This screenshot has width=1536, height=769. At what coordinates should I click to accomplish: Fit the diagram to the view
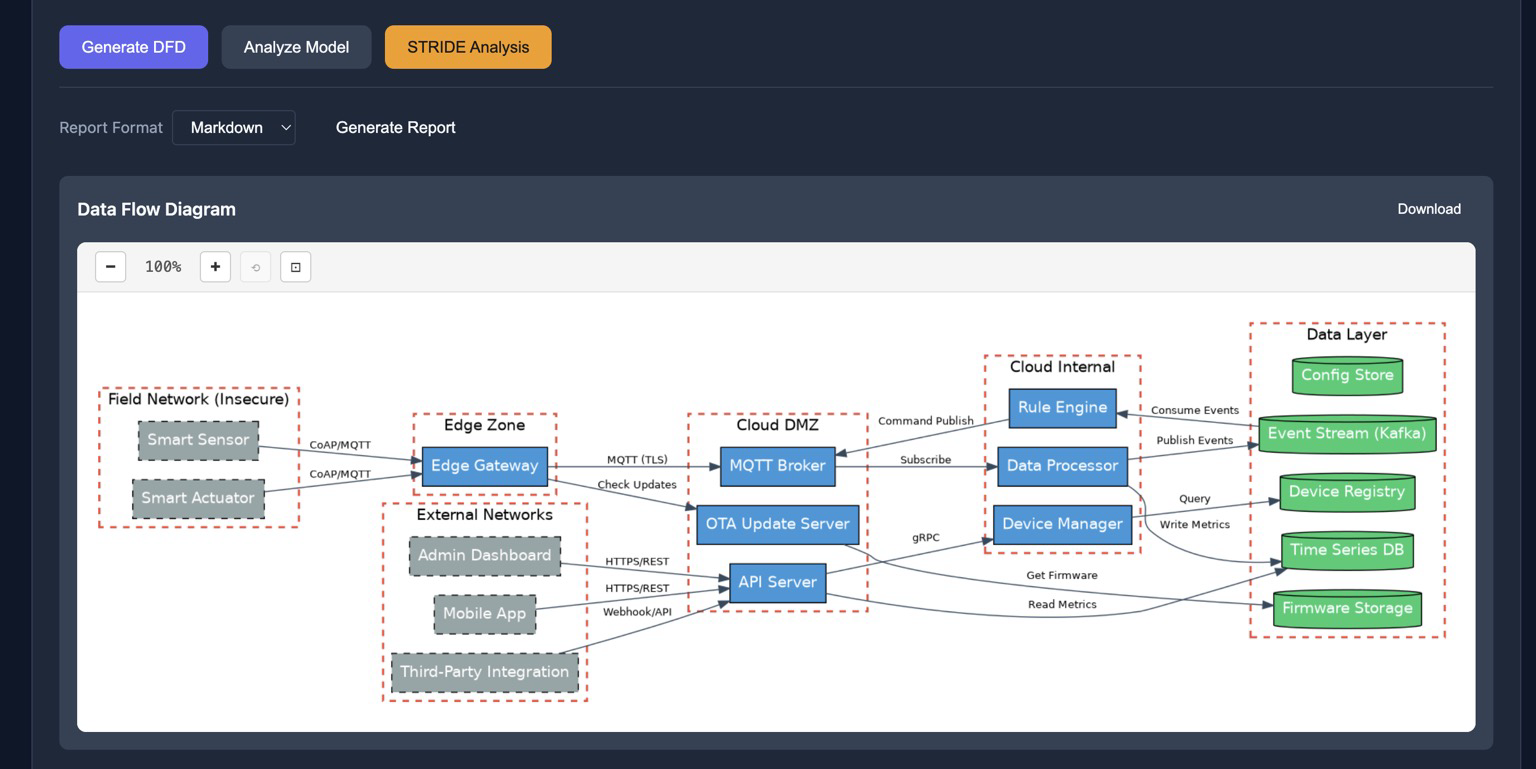pyautogui.click(x=295, y=267)
